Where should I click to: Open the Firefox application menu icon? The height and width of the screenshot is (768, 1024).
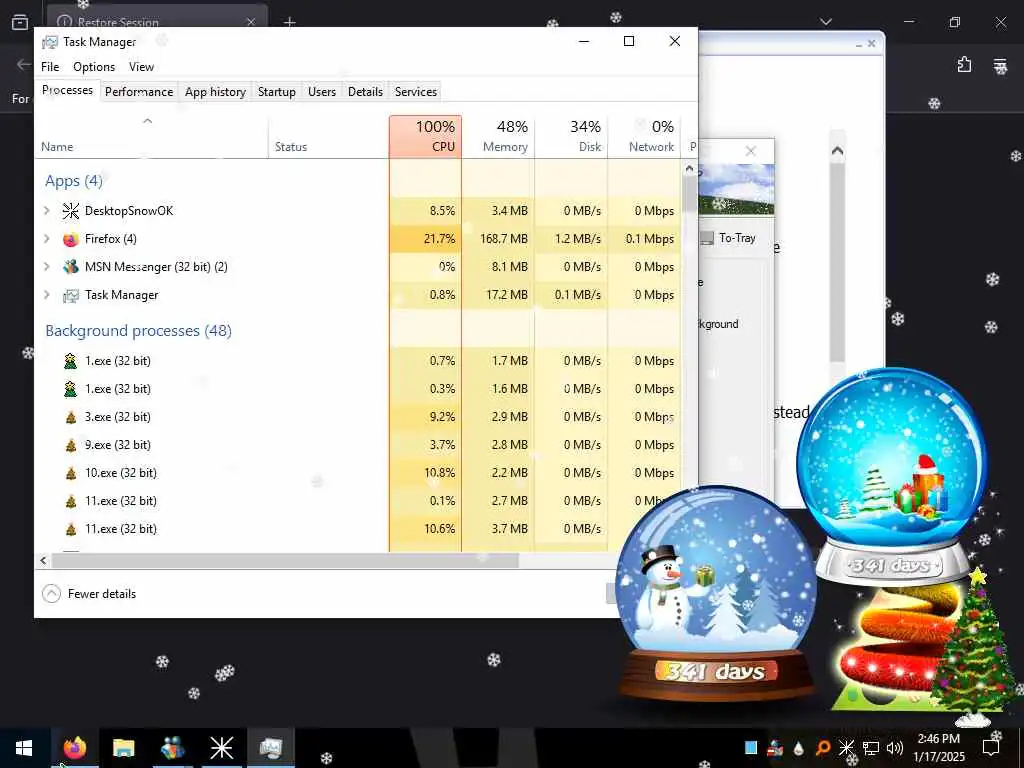[x=1000, y=65]
